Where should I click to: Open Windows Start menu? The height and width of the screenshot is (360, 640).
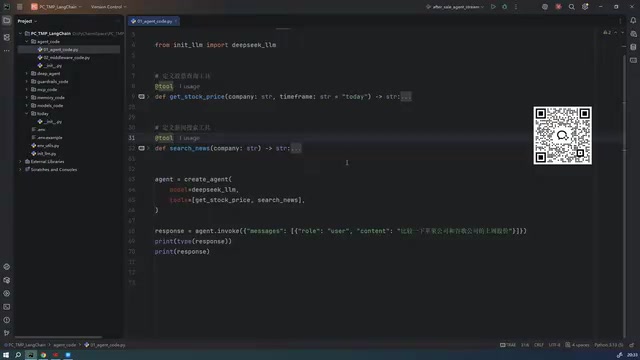pos(6,355)
